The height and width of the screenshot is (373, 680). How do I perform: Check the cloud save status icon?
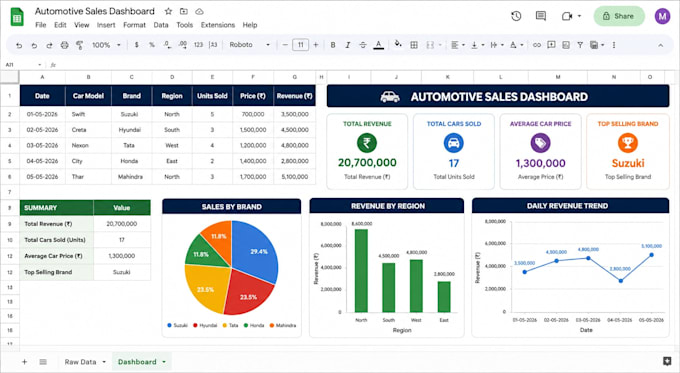[x=199, y=11]
